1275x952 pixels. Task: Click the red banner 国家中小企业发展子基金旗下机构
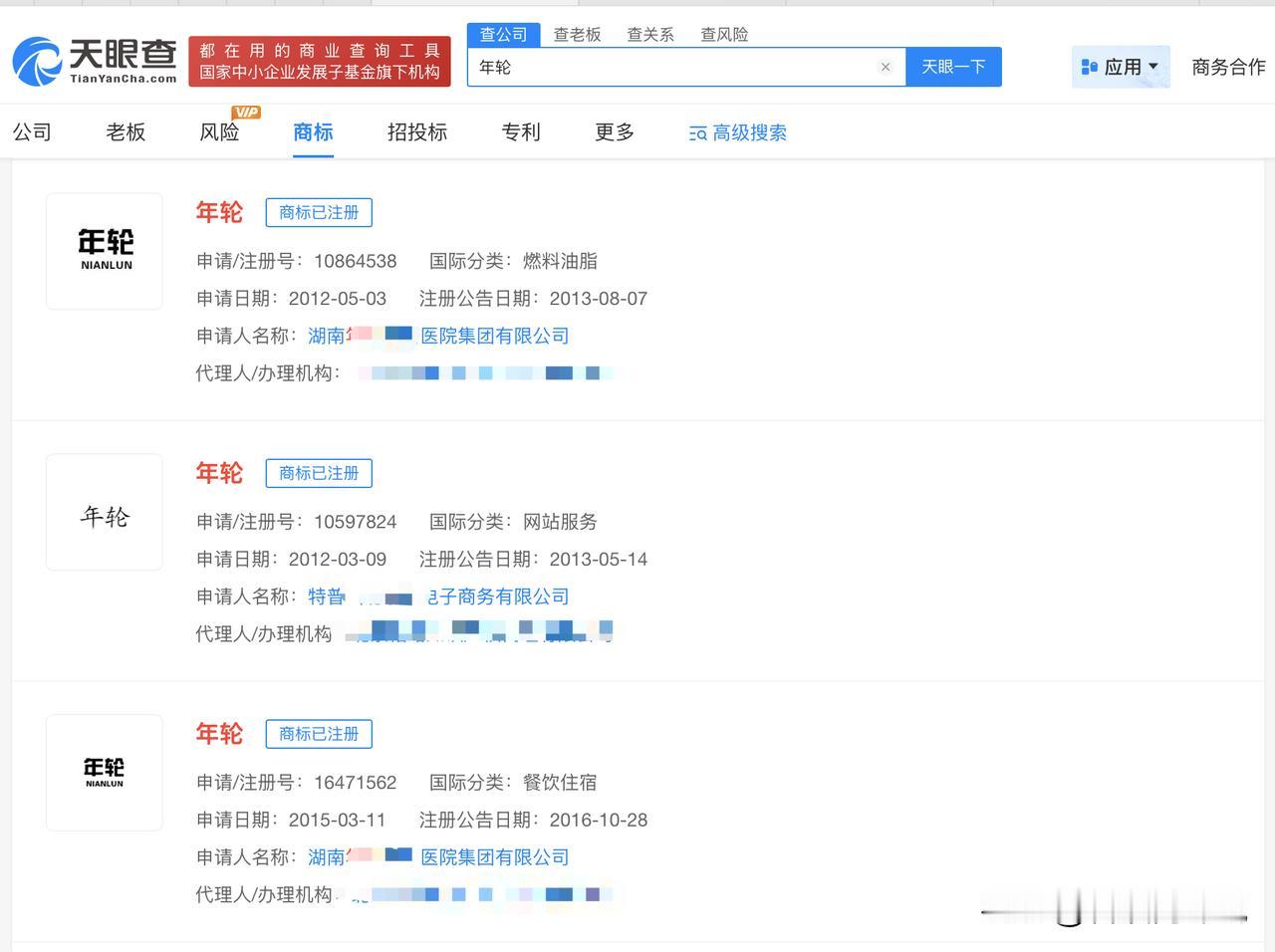pos(320,62)
